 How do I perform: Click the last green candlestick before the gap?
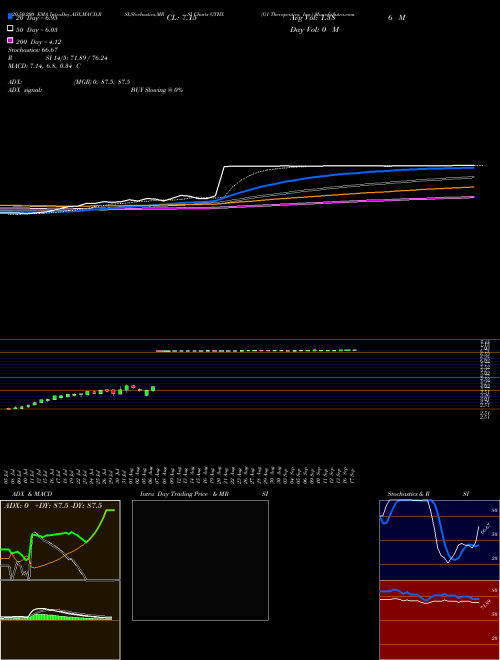(153, 389)
